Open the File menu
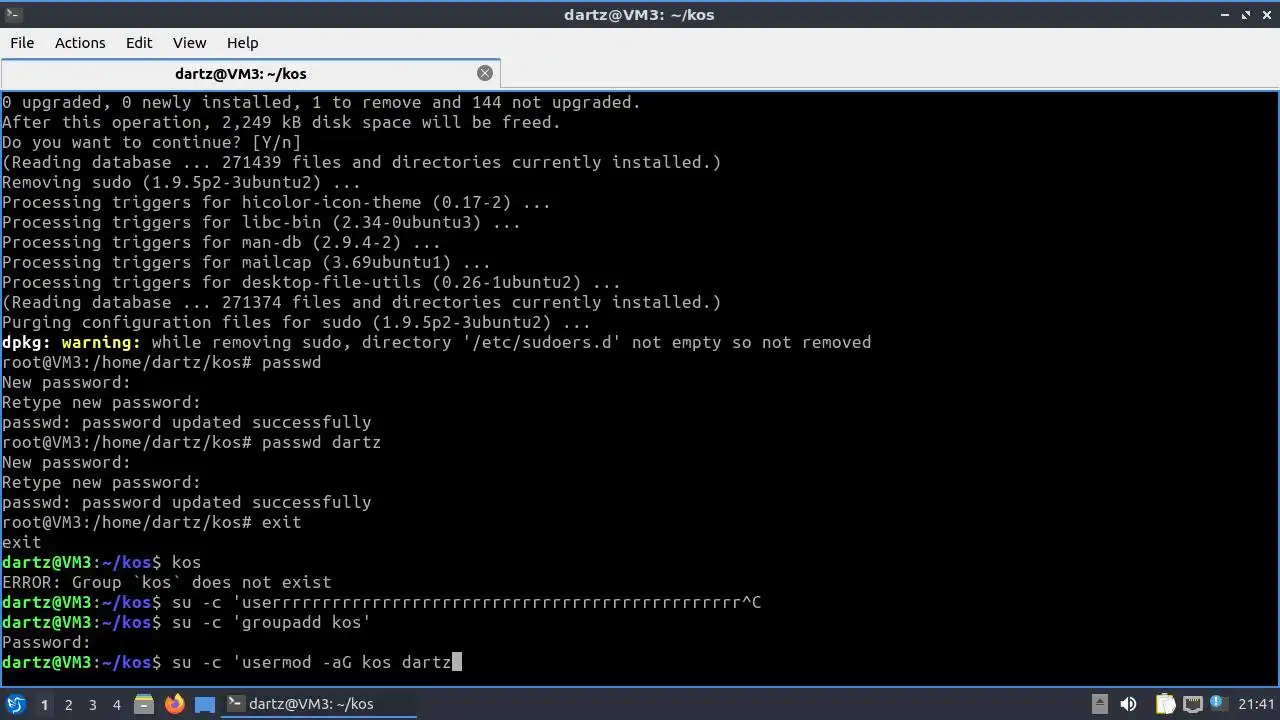 pos(22,43)
